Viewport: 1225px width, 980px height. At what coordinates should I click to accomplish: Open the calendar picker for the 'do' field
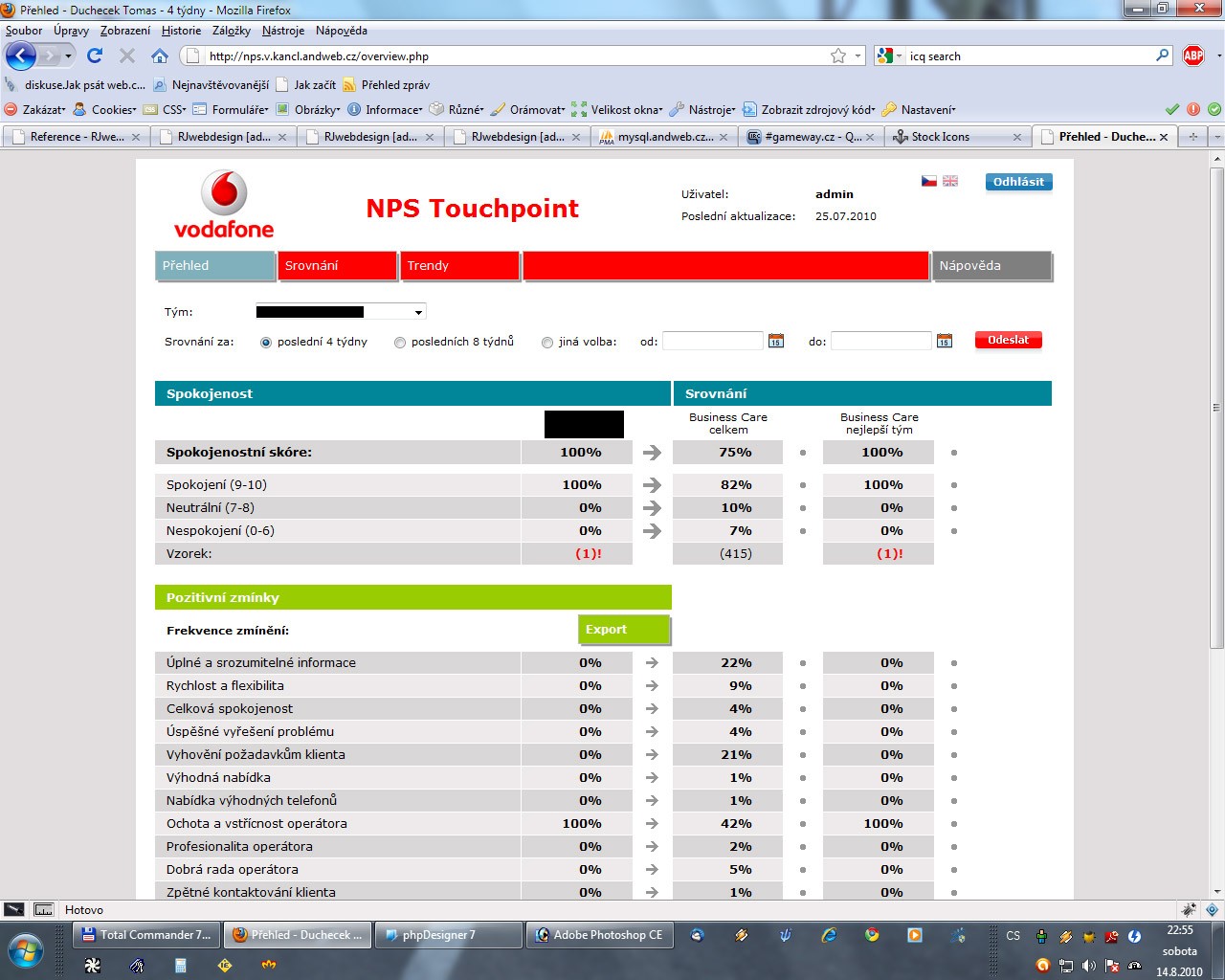pyautogui.click(x=945, y=341)
